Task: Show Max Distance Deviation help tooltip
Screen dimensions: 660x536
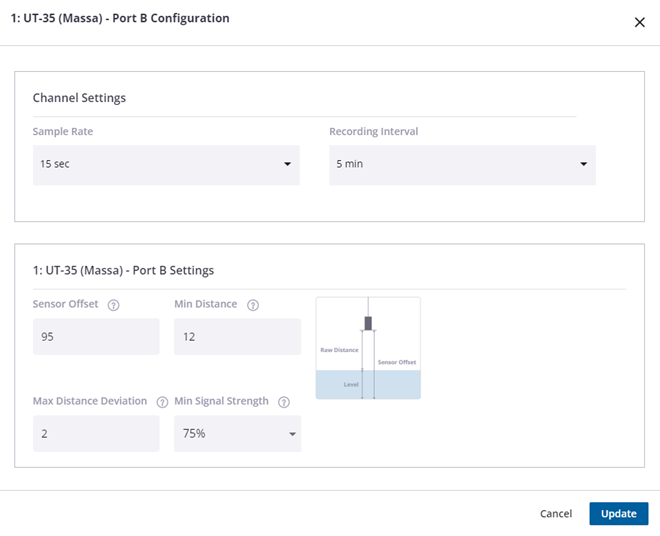Action: pyautogui.click(x=162, y=402)
